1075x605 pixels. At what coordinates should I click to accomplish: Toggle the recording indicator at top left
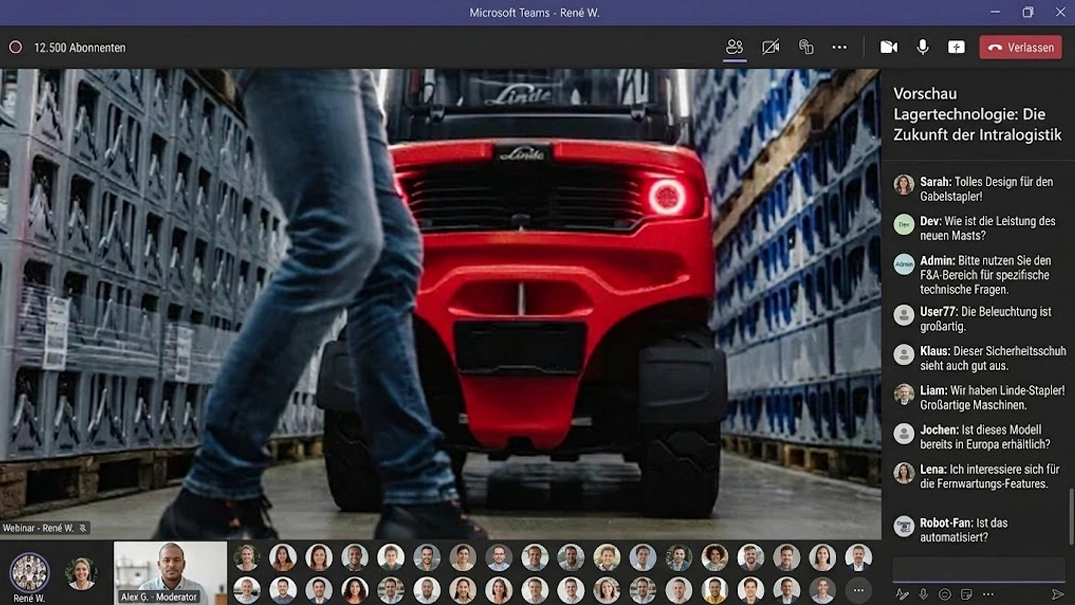coord(15,47)
